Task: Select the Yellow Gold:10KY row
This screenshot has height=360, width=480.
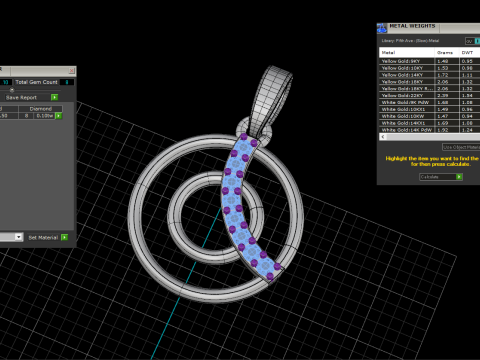Action: (x=430, y=68)
